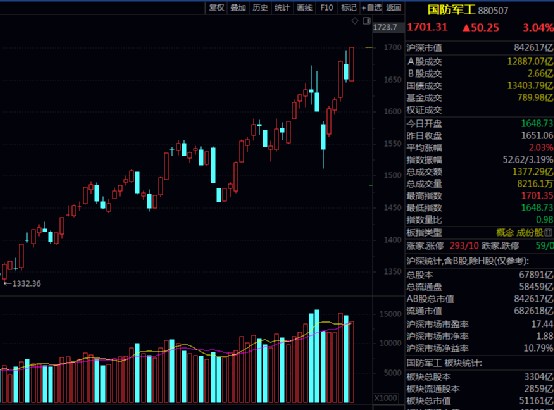Toggle the side panel square icon
The height and width of the screenshot is (410, 554).
click(x=367, y=21)
